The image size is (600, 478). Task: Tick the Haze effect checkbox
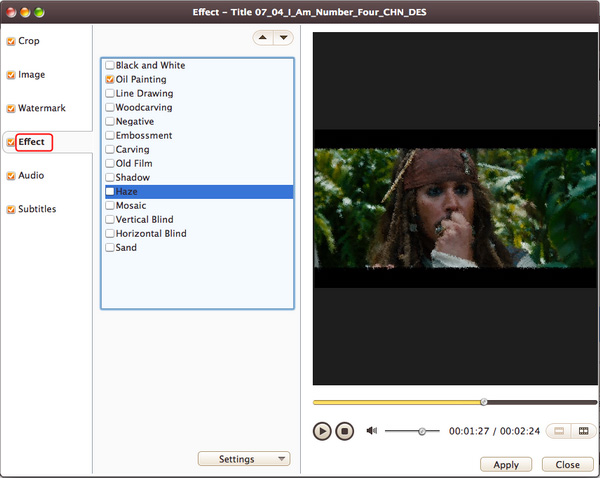(x=110, y=191)
